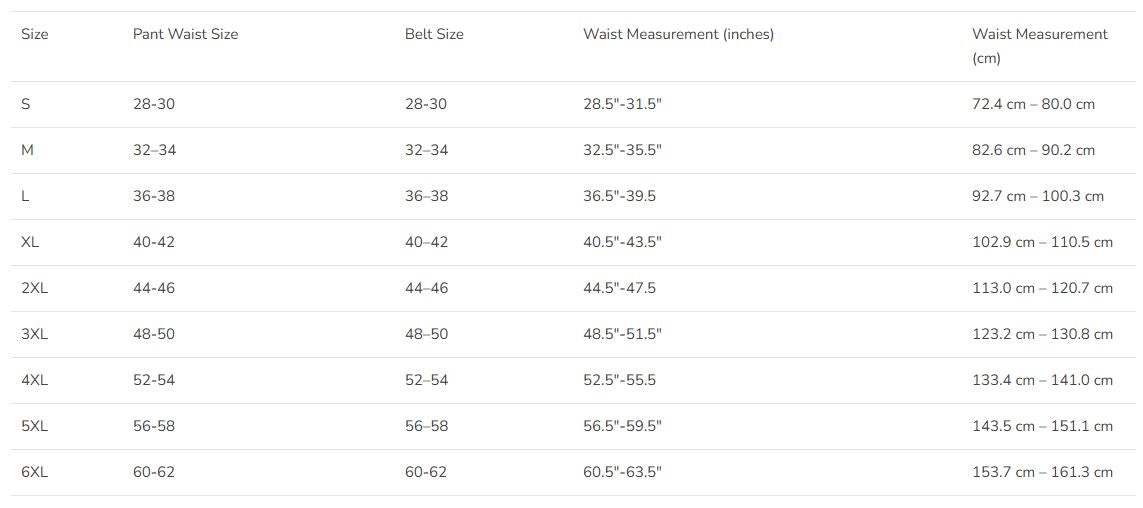Click the 6XL size cell
This screenshot has width=1143, height=508.
pyautogui.click(x=34, y=472)
